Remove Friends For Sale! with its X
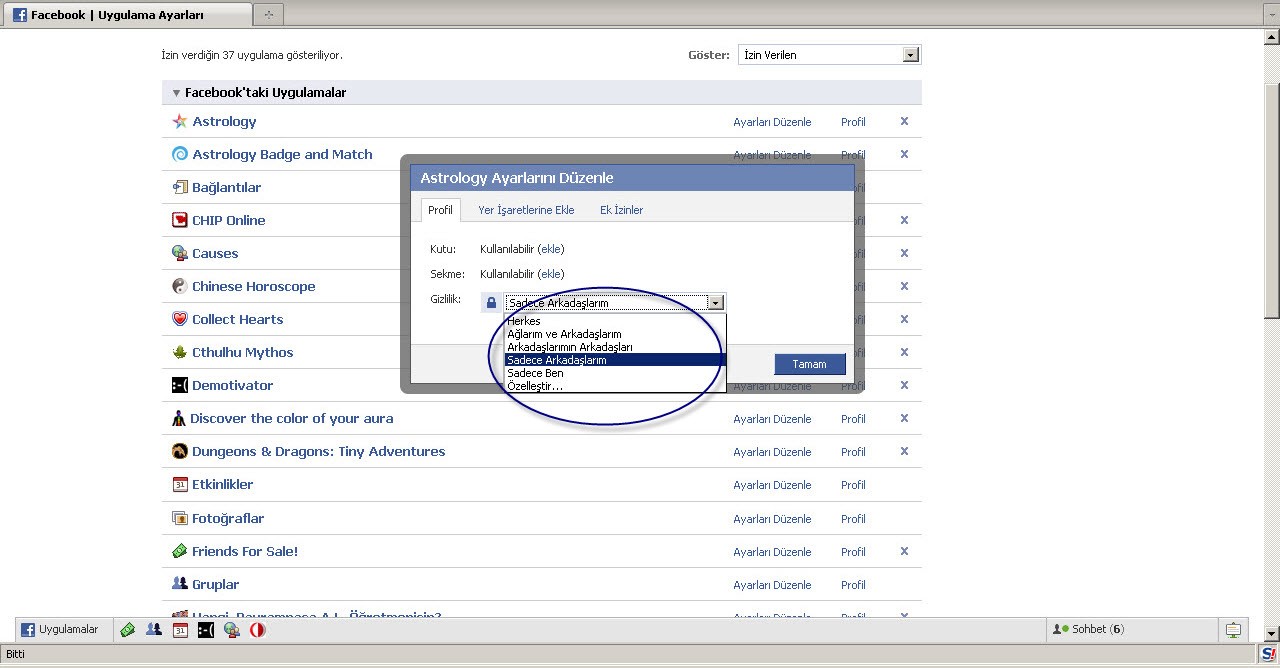1280x668 pixels. [x=904, y=551]
